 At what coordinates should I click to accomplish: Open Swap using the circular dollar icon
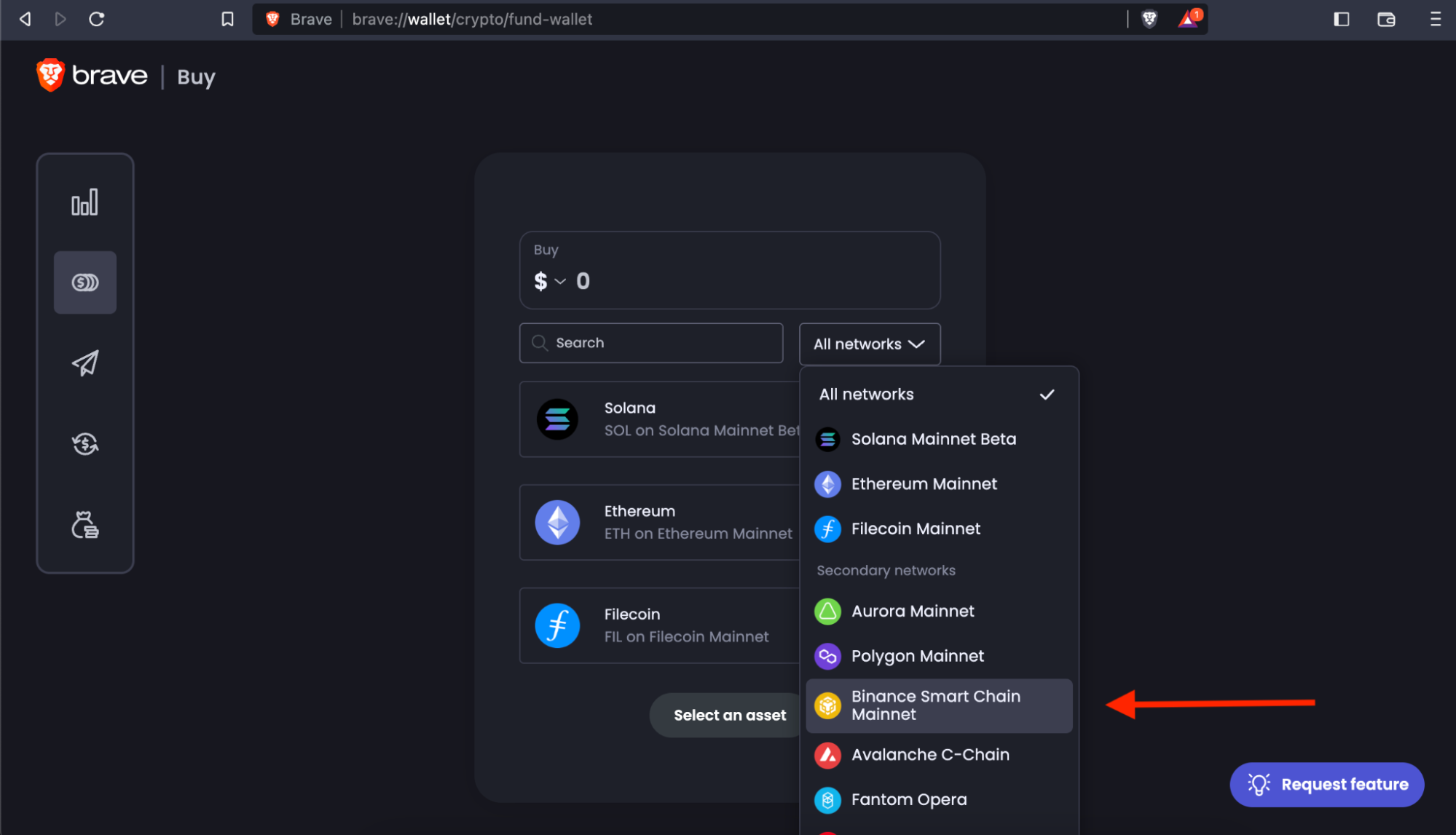tap(85, 444)
